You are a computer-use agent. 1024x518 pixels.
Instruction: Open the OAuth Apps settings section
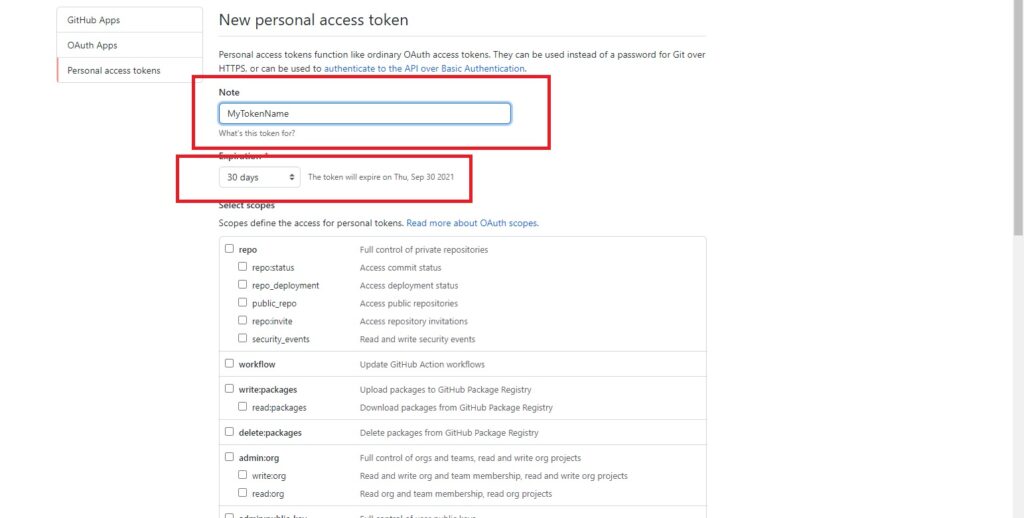(129, 46)
